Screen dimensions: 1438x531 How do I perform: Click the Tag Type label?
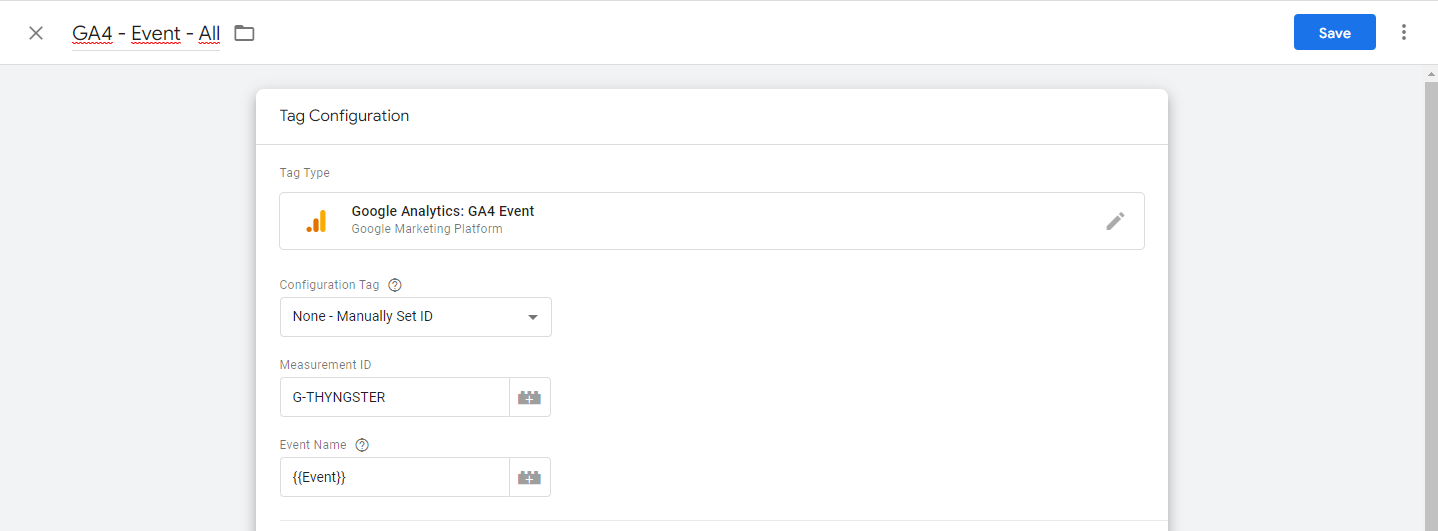[x=304, y=173]
